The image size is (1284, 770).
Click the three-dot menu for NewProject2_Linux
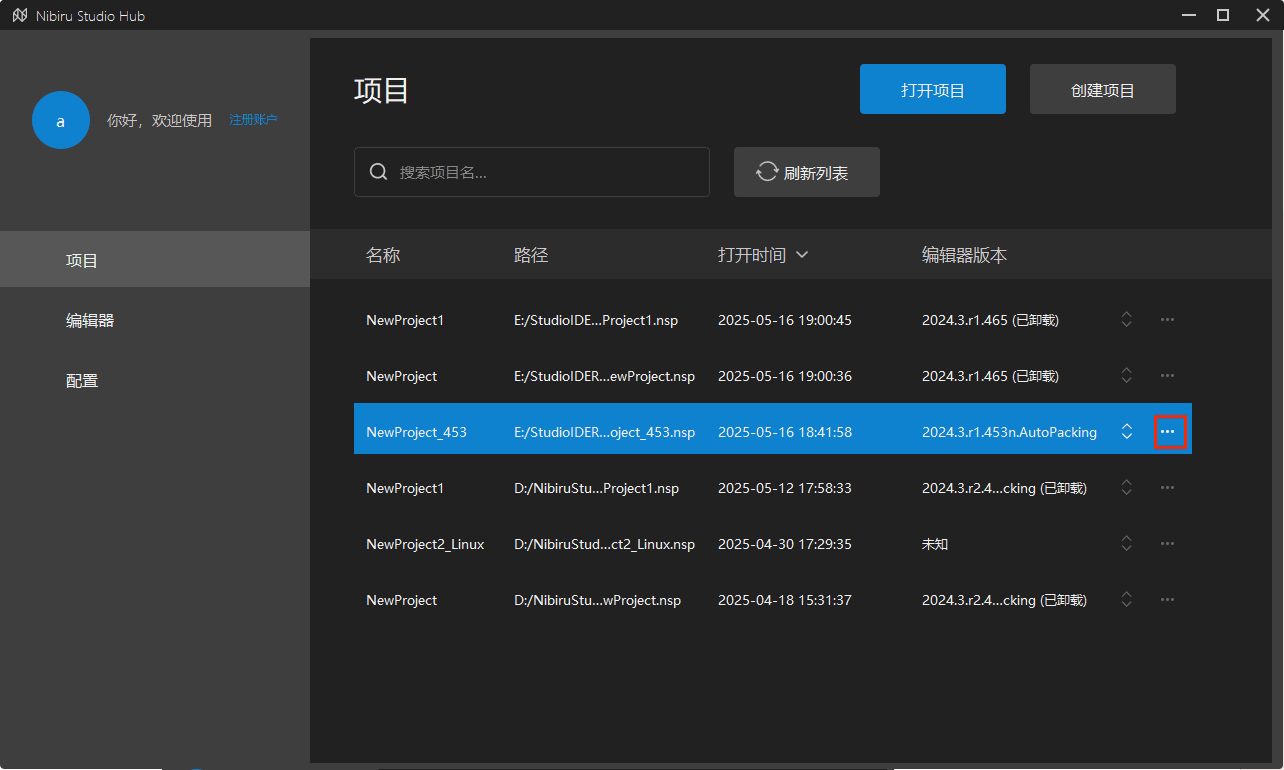(x=1167, y=544)
